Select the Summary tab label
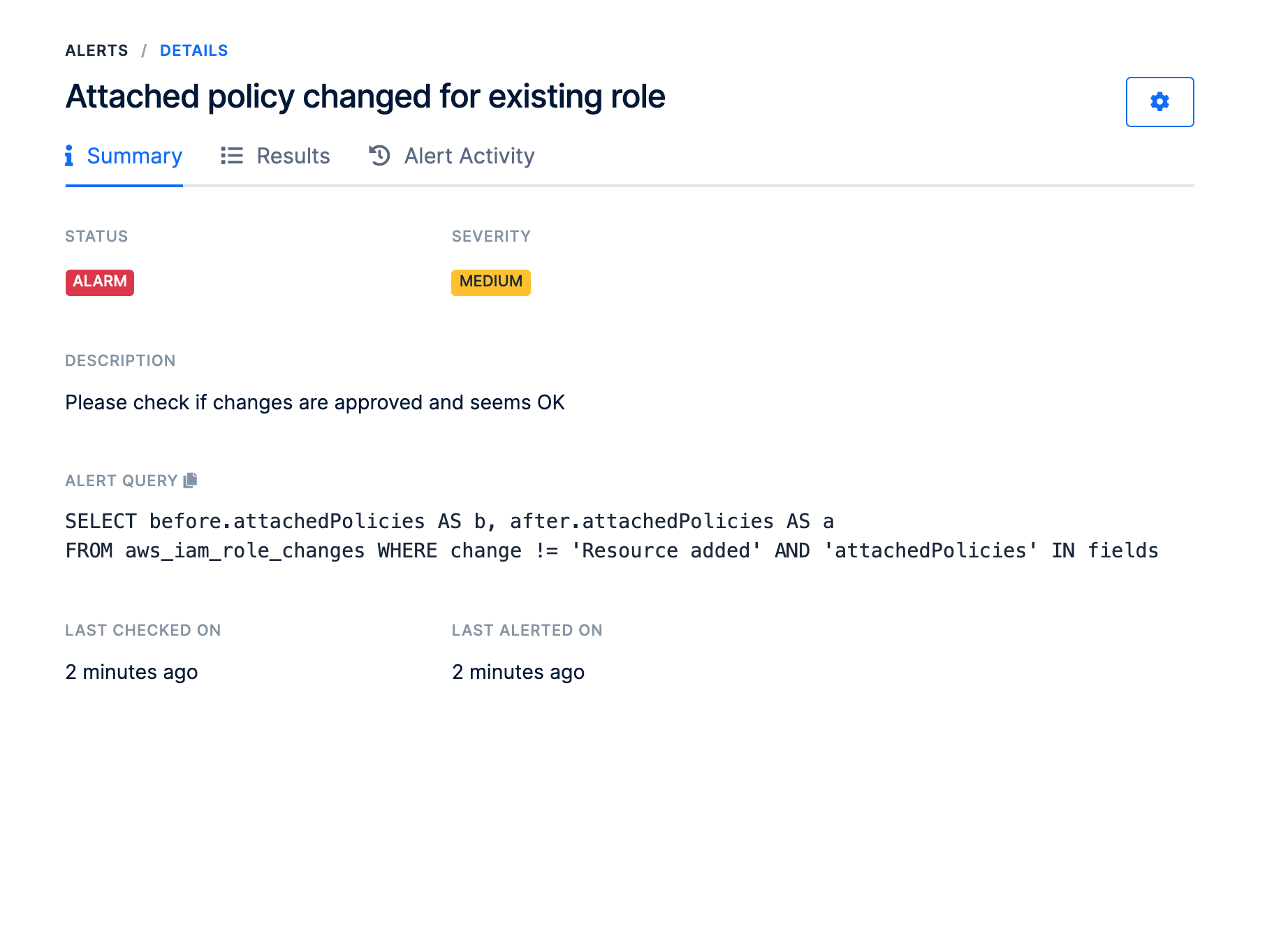The height and width of the screenshot is (950, 1288). [134, 156]
